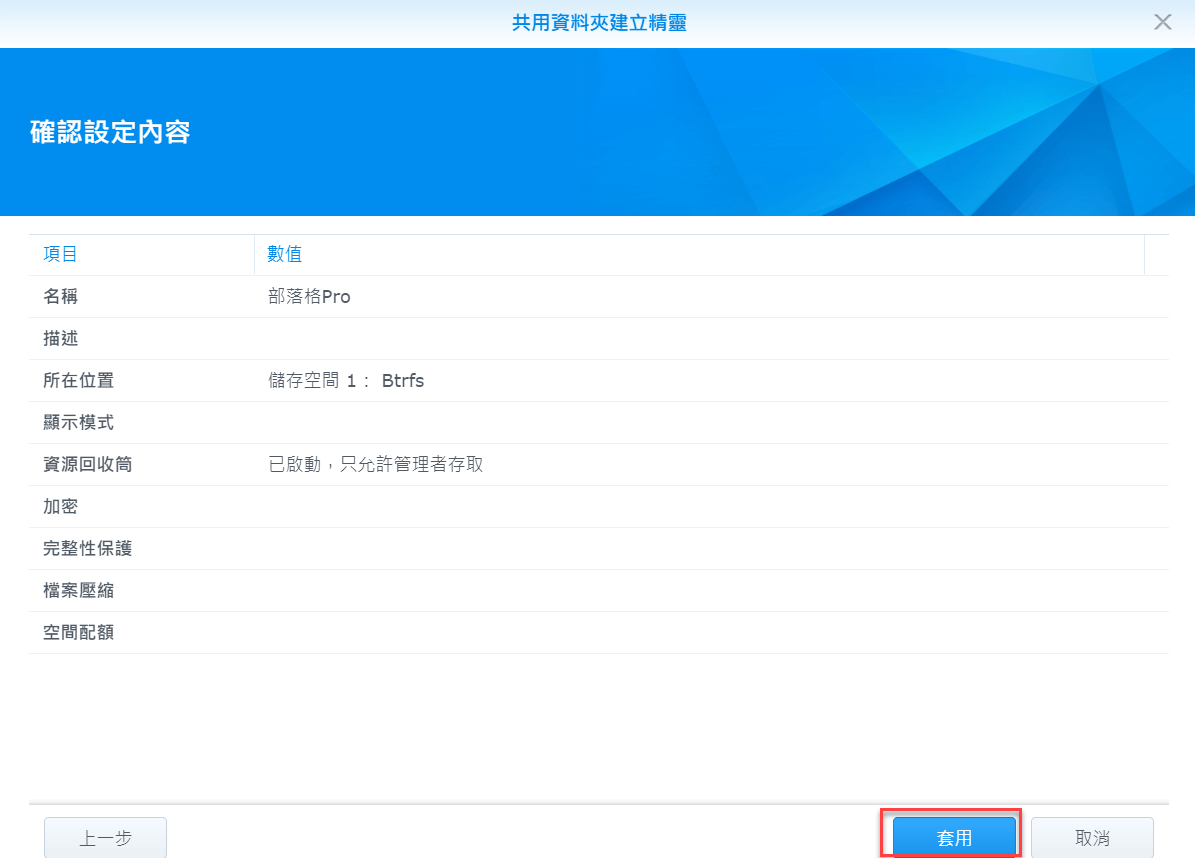
Task: Select the 加密 row label
Action: 60,506
